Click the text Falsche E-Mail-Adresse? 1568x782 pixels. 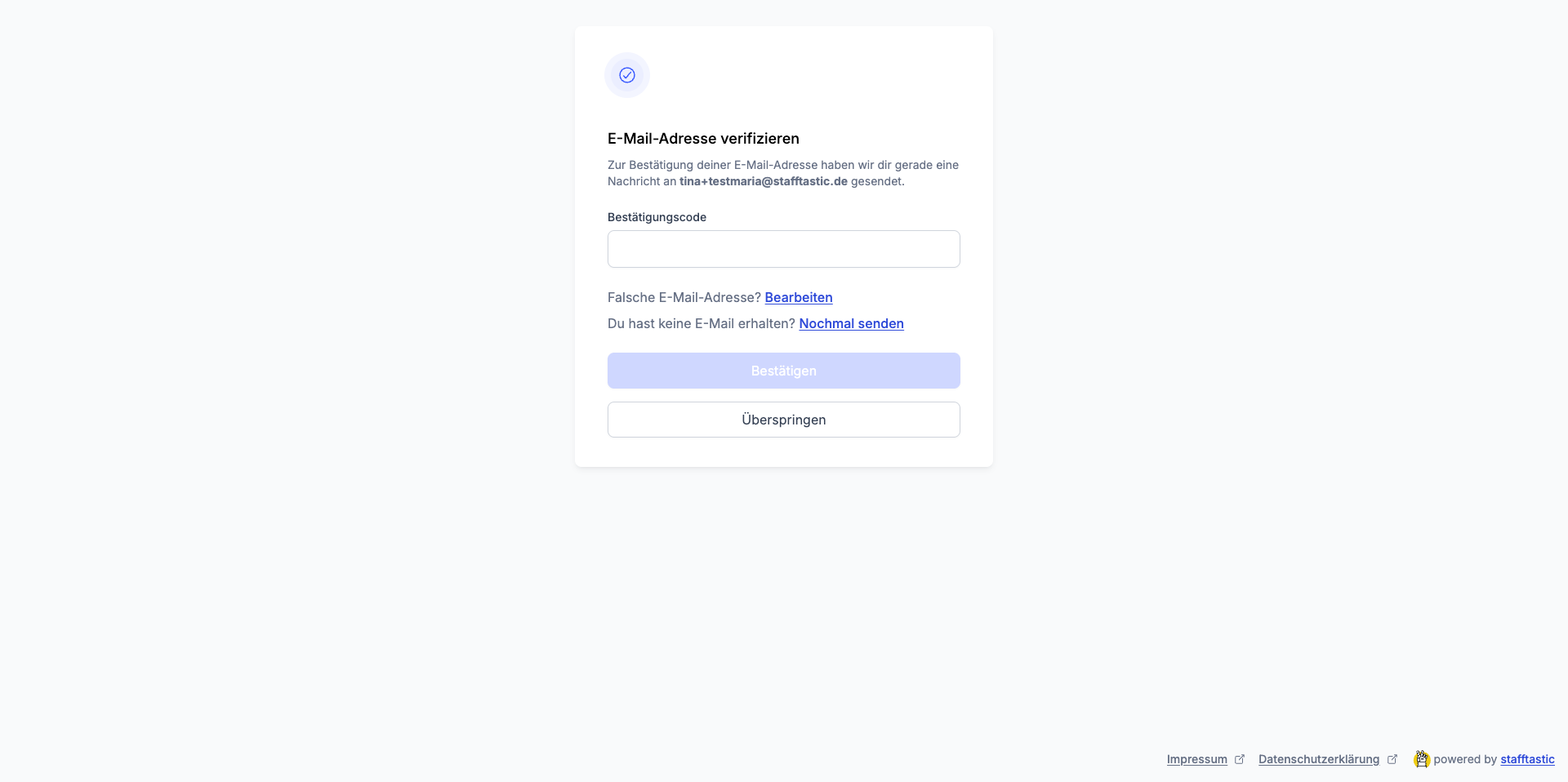684,297
